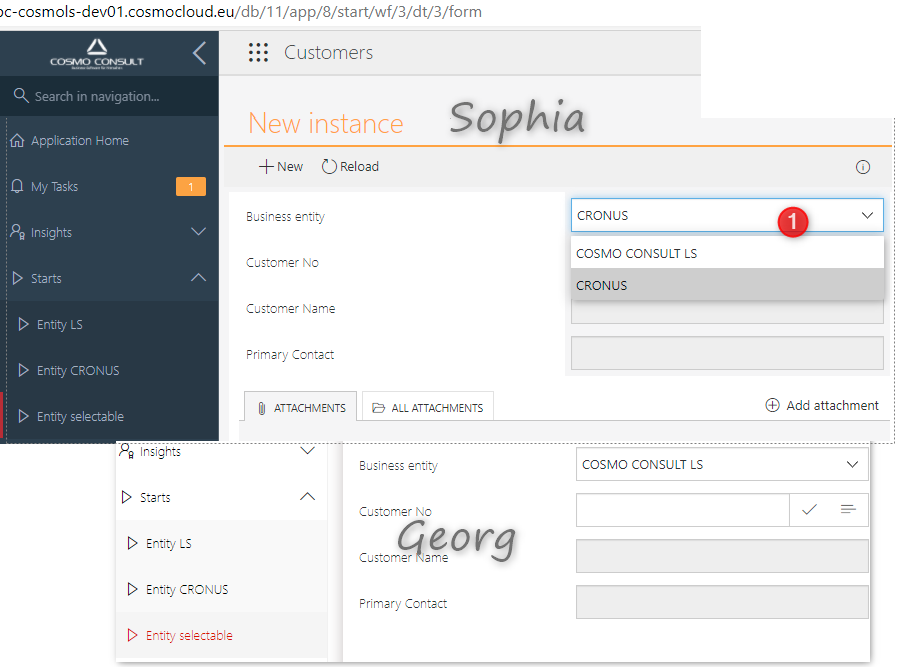Click the Application Home house icon
The width and height of the screenshot is (897, 667).
click(17, 140)
